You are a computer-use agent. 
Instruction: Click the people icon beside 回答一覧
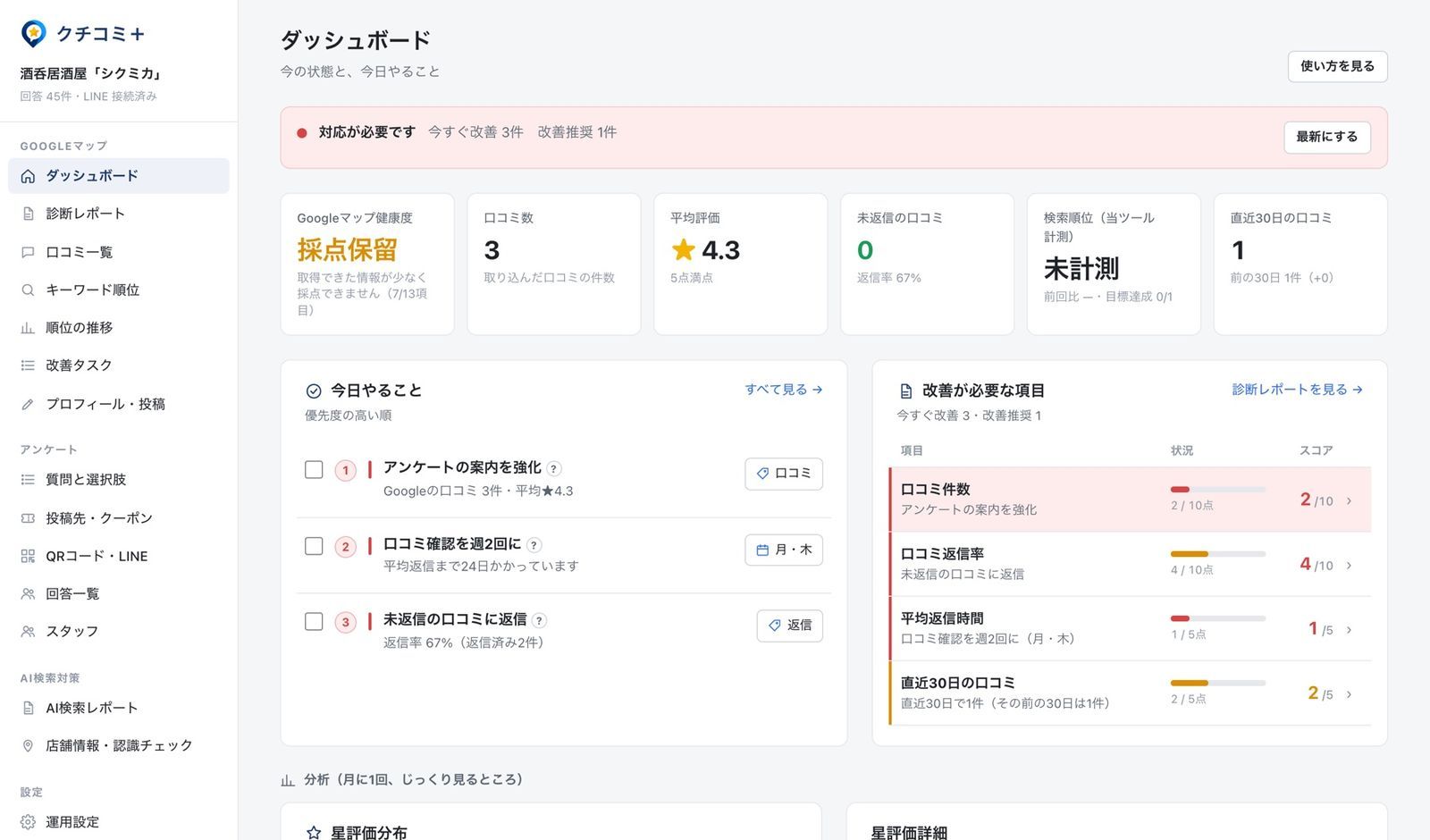click(x=28, y=593)
